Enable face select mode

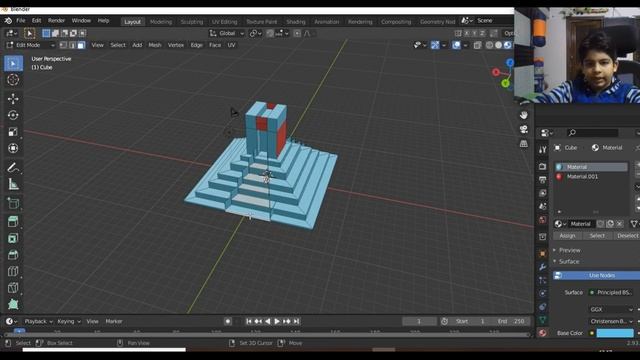81,45
